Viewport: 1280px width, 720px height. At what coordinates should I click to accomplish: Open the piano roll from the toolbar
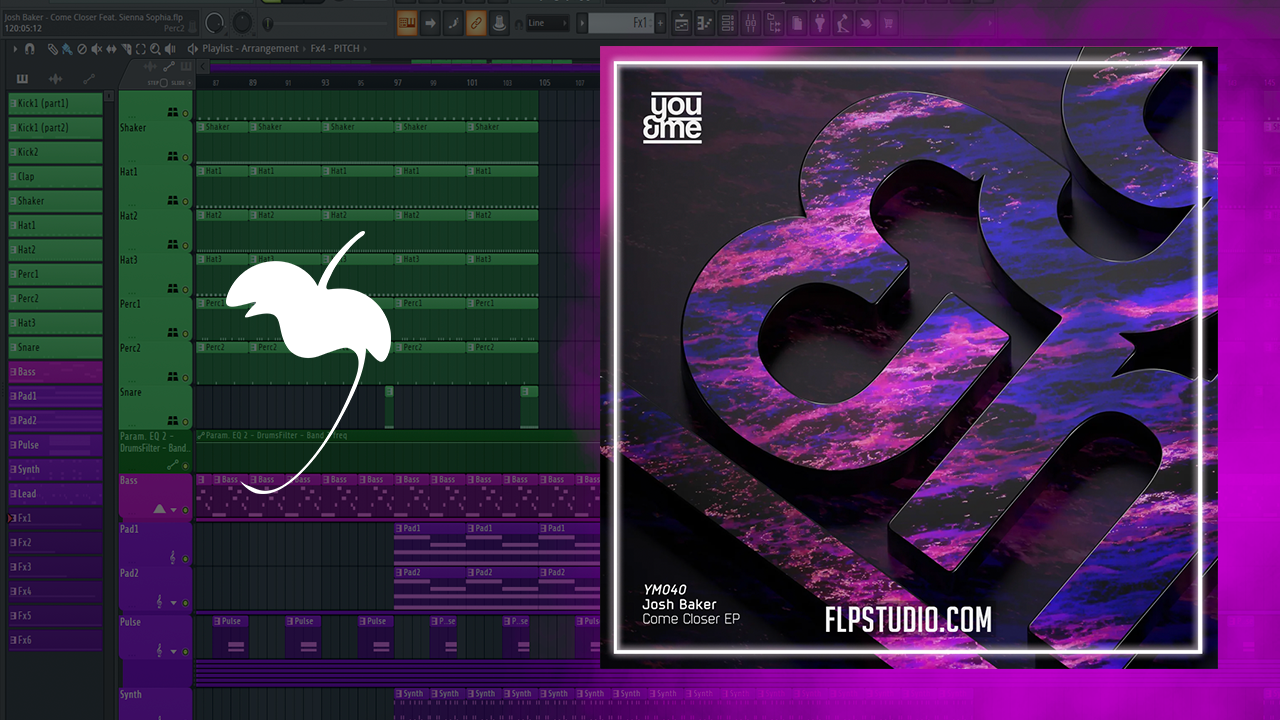pyautogui.click(x=705, y=23)
